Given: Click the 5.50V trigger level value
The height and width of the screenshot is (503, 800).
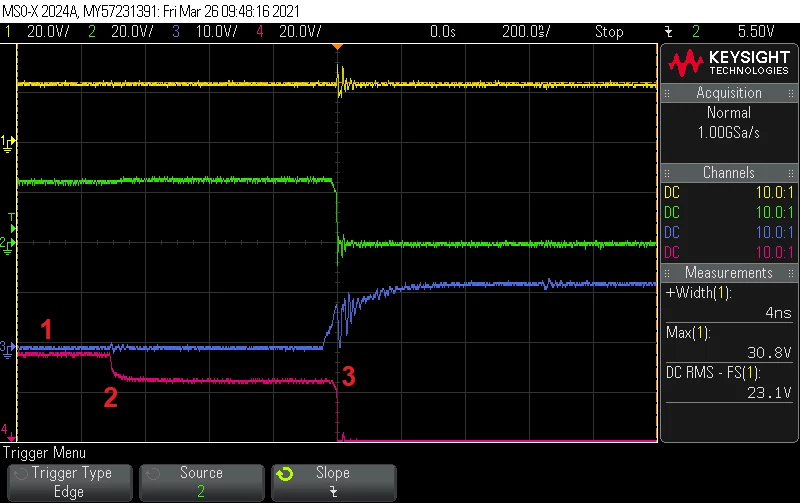Looking at the screenshot, I should tap(756, 32).
